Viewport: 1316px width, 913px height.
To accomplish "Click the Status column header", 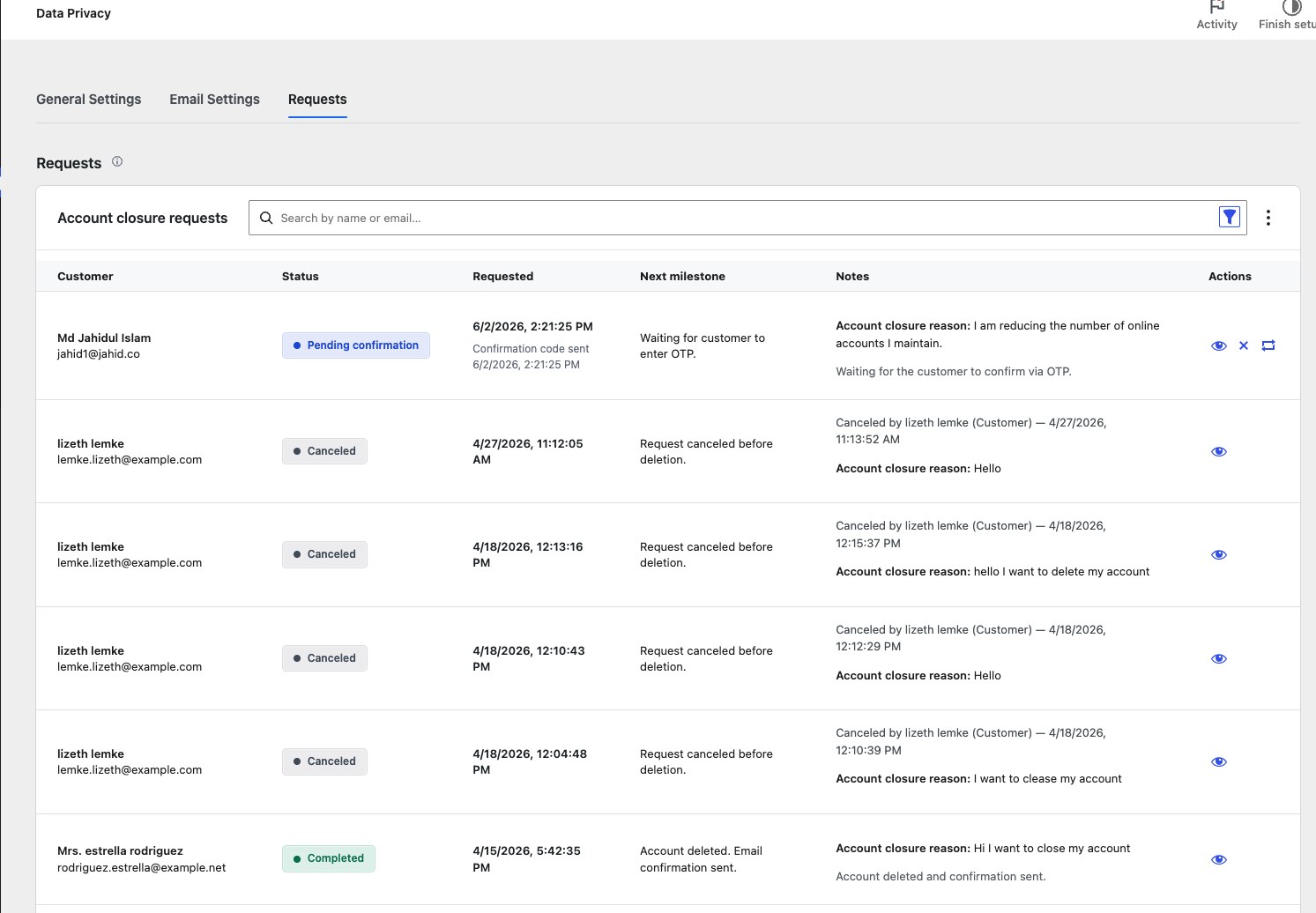I will [301, 277].
